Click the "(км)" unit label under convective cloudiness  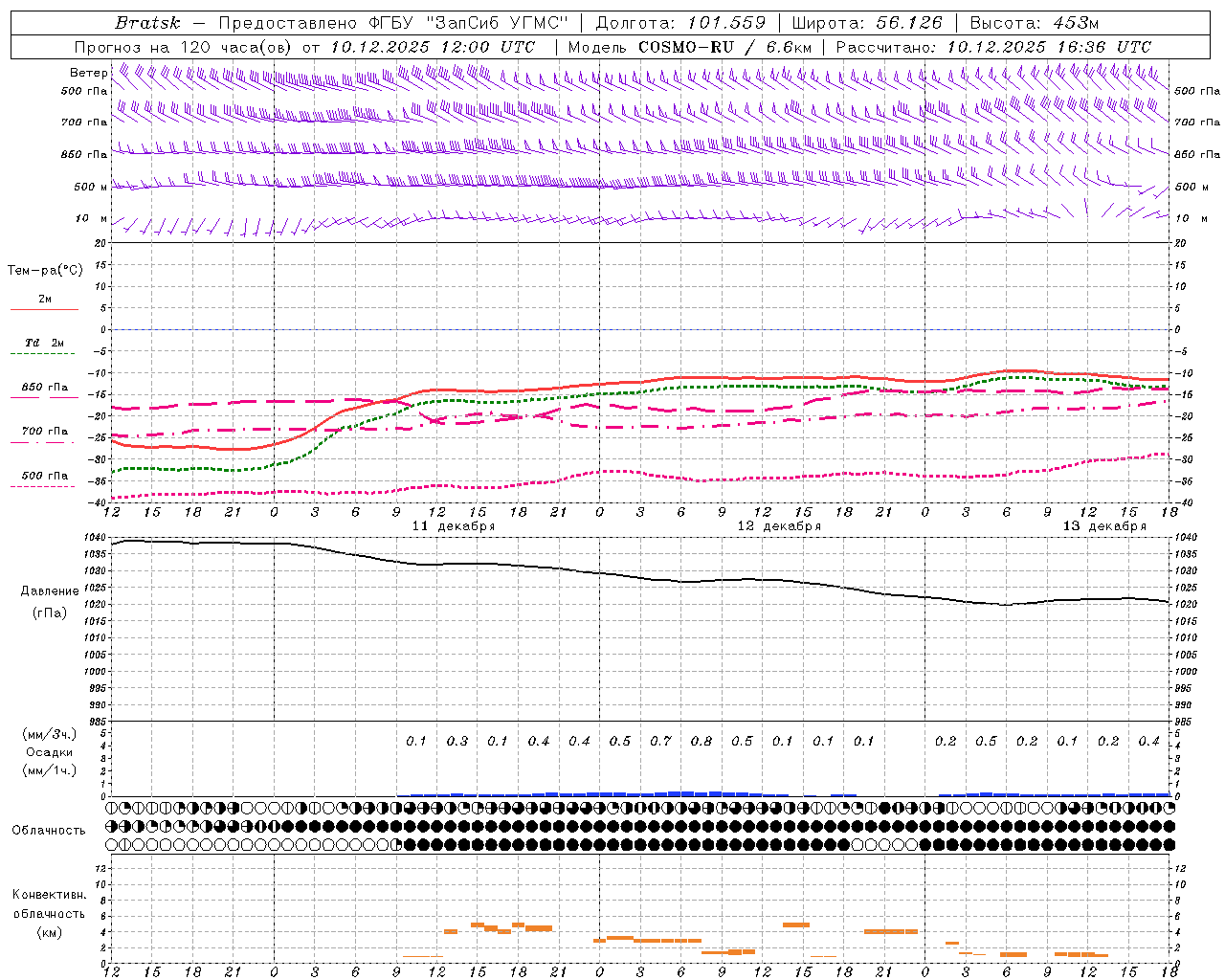49,932
